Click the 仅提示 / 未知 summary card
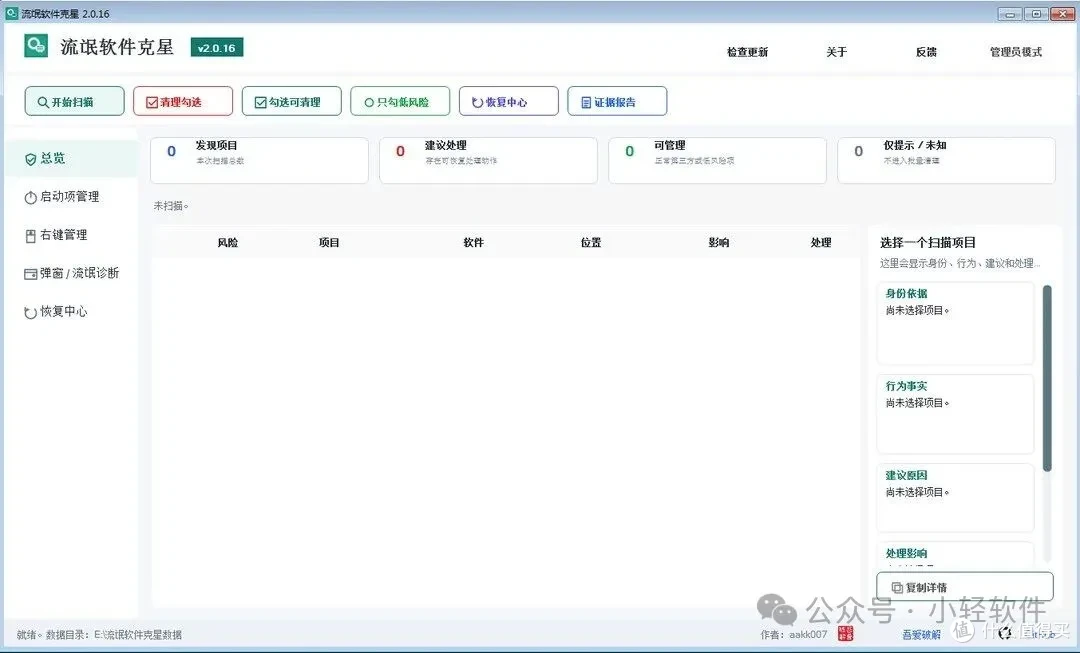The image size is (1080, 653). 946,160
